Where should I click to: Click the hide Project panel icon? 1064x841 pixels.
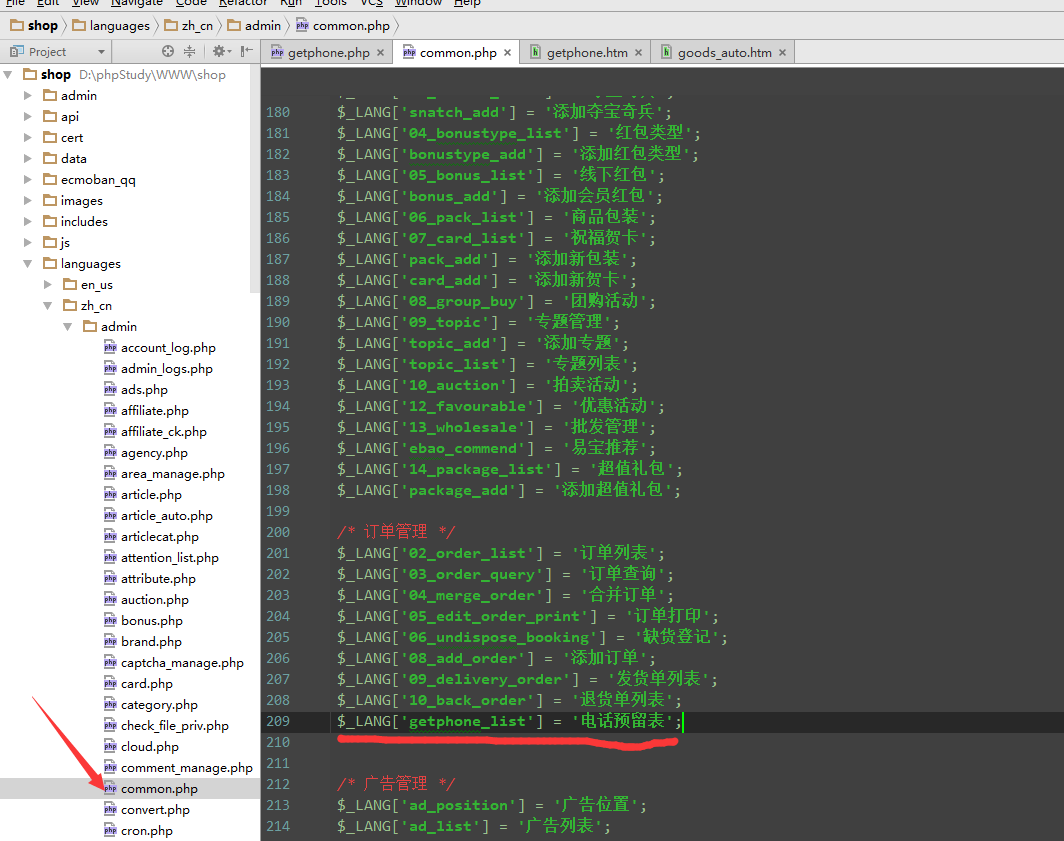click(x=246, y=51)
